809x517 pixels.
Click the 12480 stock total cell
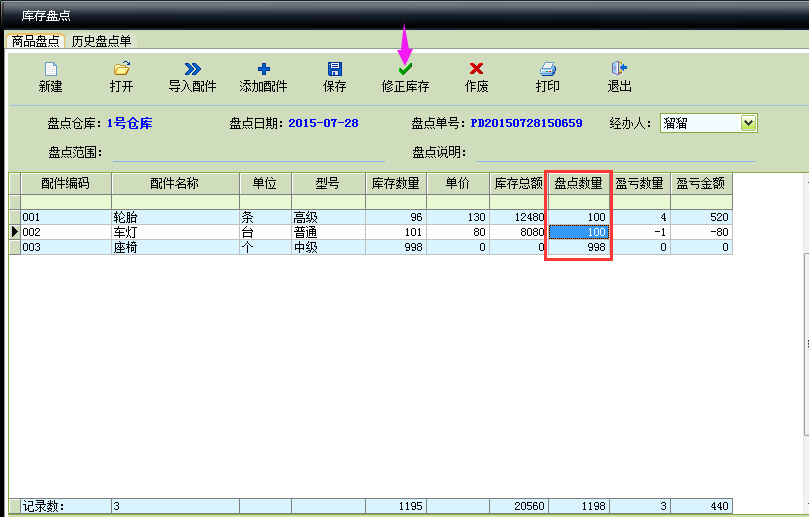click(519, 217)
